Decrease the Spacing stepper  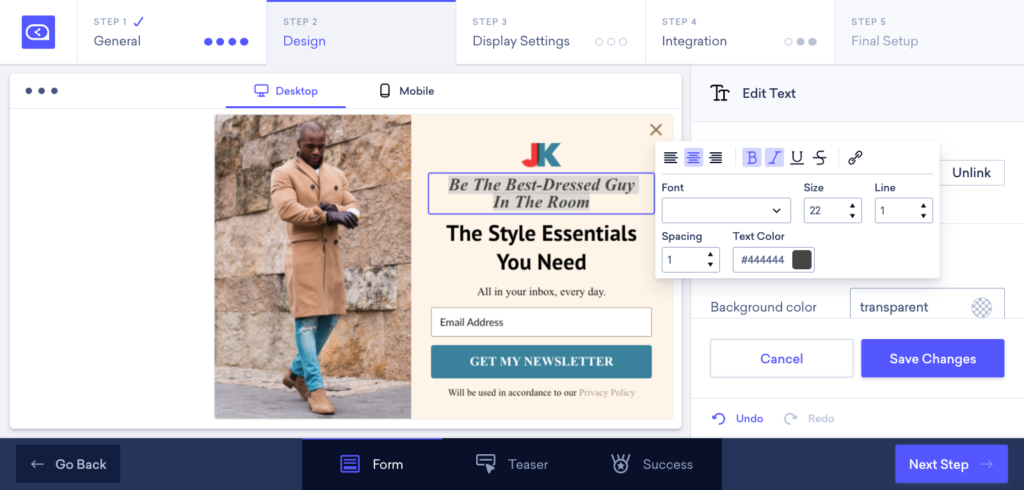pos(710,265)
